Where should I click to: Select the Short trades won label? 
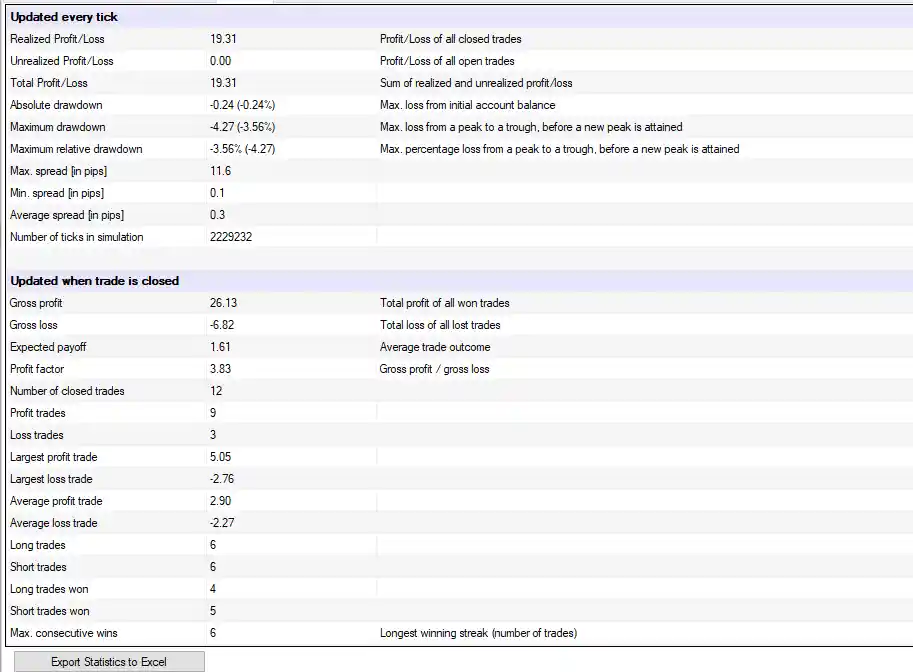pos(49,611)
